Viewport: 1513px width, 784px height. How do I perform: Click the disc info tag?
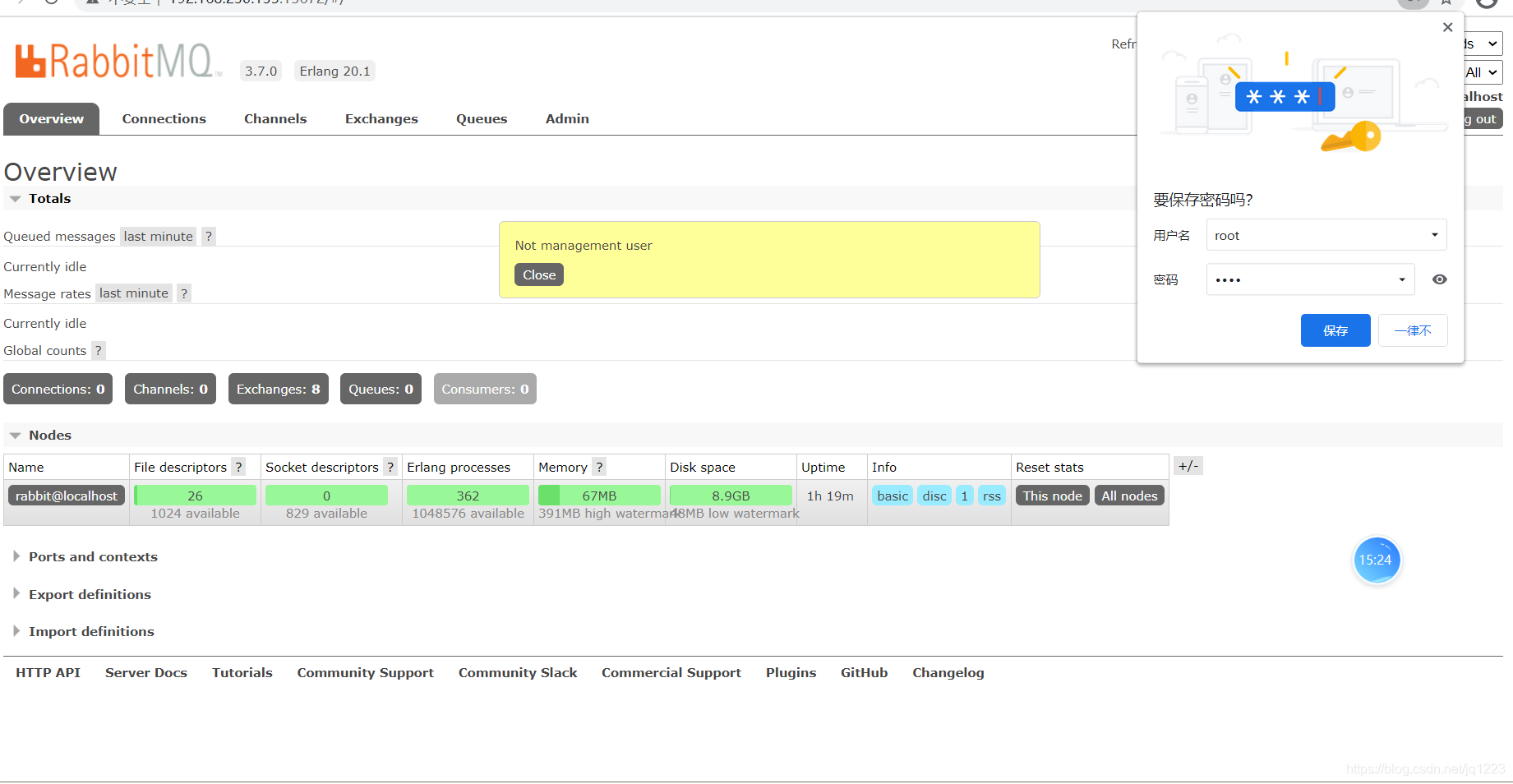934,496
